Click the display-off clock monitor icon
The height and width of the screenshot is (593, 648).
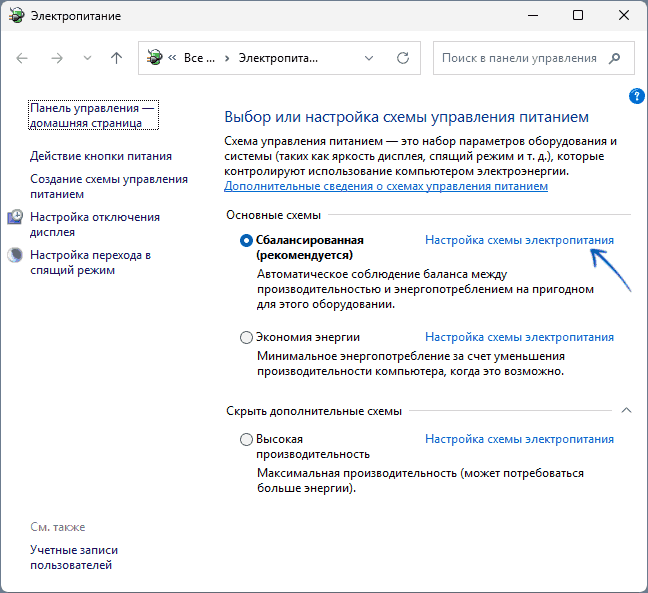click(15, 217)
